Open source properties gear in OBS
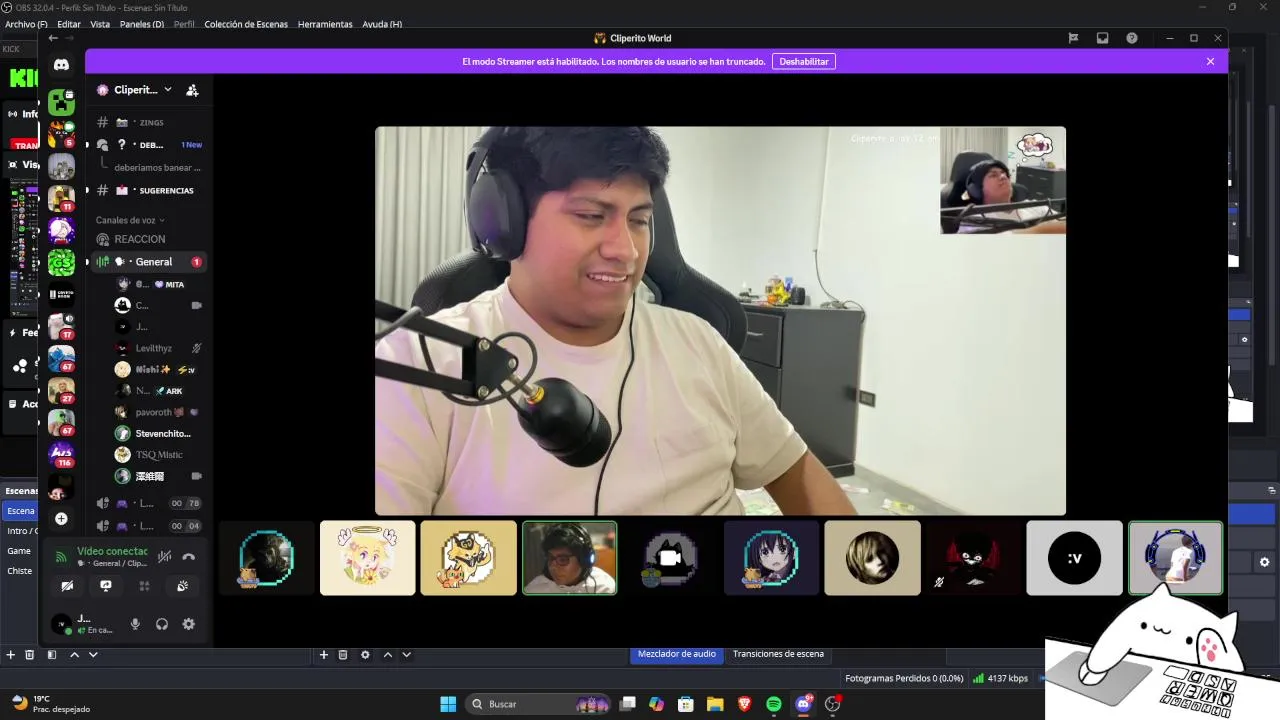Screen dimensions: 1280x720 point(365,655)
